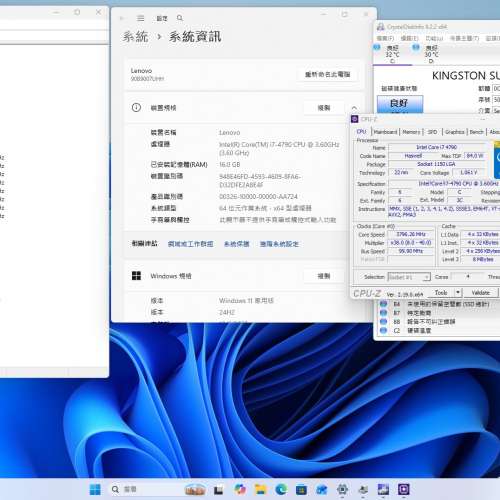The image size is (500, 500).
Task: Click the Core Speed value field in CPU-Z
Action: pyautogui.click(x=411, y=234)
